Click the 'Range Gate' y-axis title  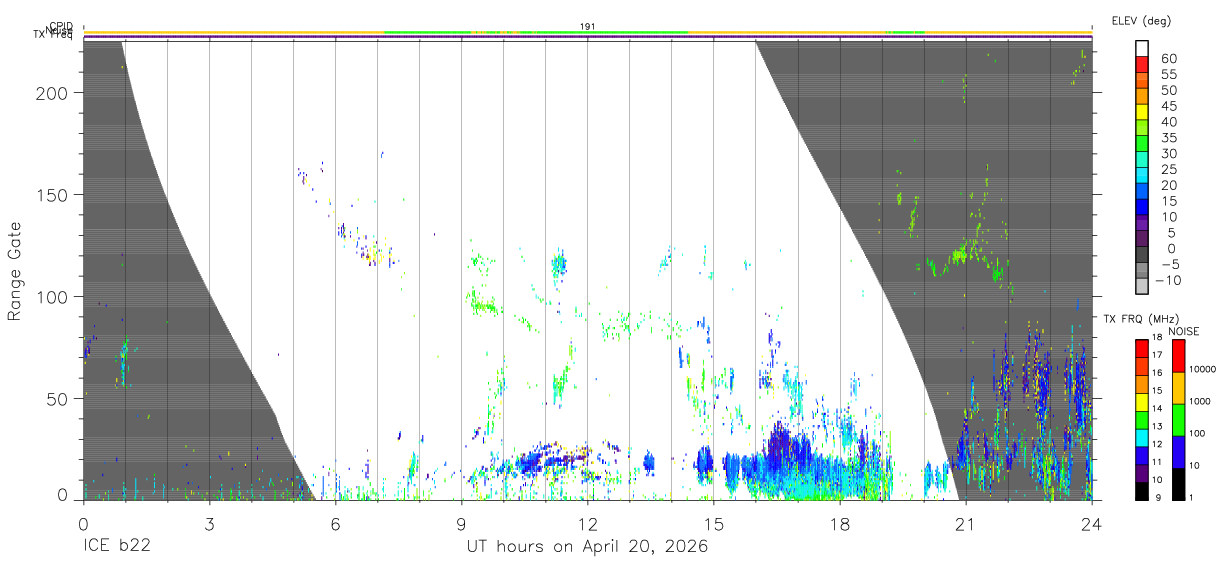pos(15,270)
